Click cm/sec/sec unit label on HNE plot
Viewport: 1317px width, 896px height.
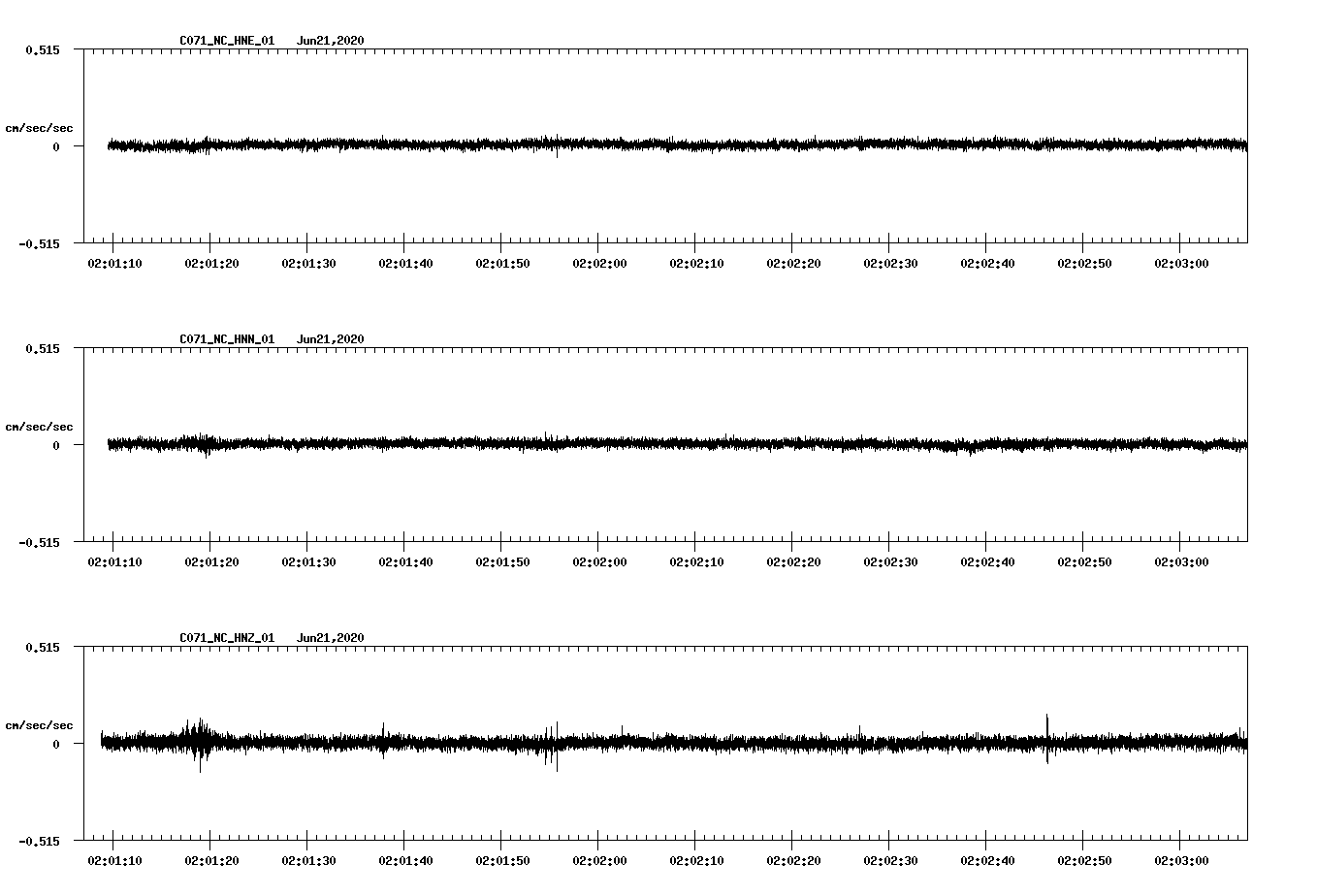(39, 128)
